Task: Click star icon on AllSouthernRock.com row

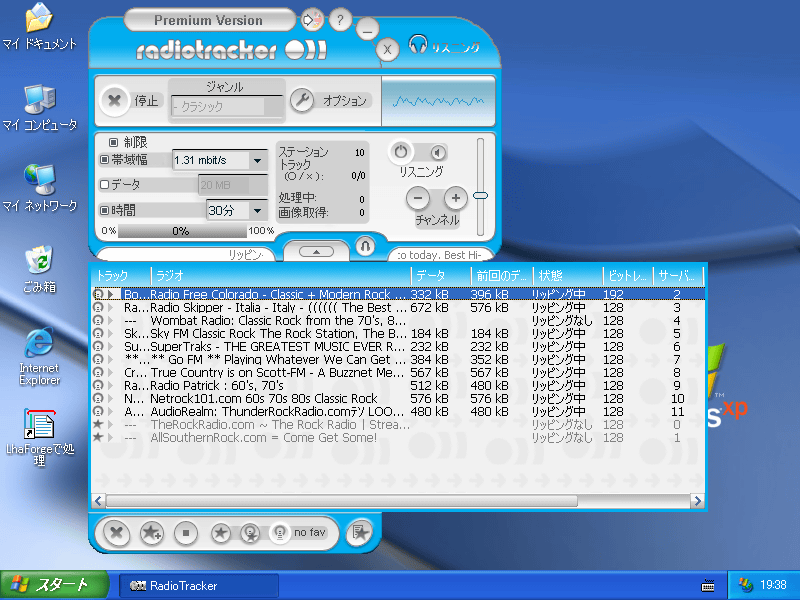Action: pos(98,437)
